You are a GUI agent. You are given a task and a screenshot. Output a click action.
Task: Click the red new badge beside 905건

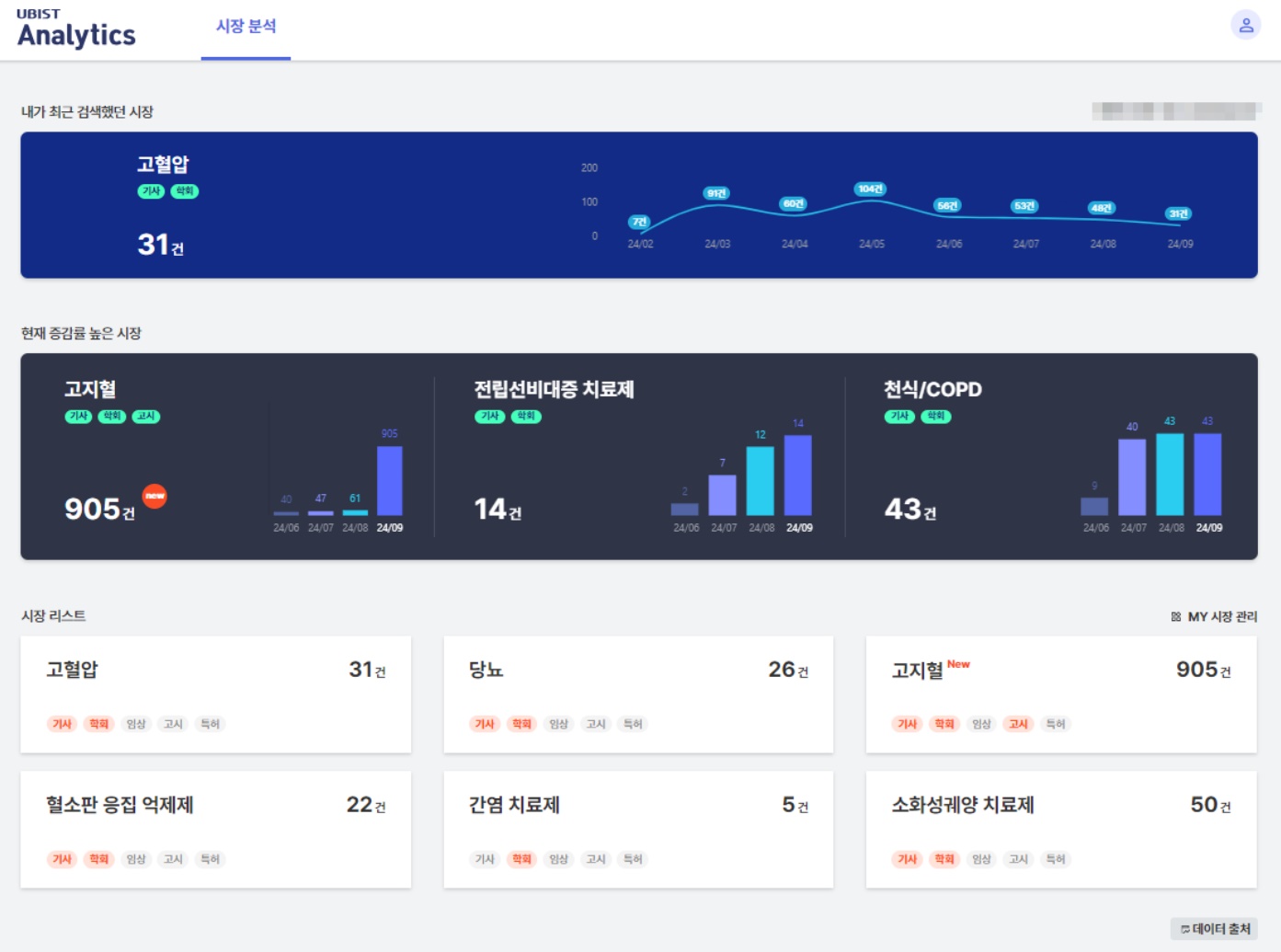pos(154,496)
